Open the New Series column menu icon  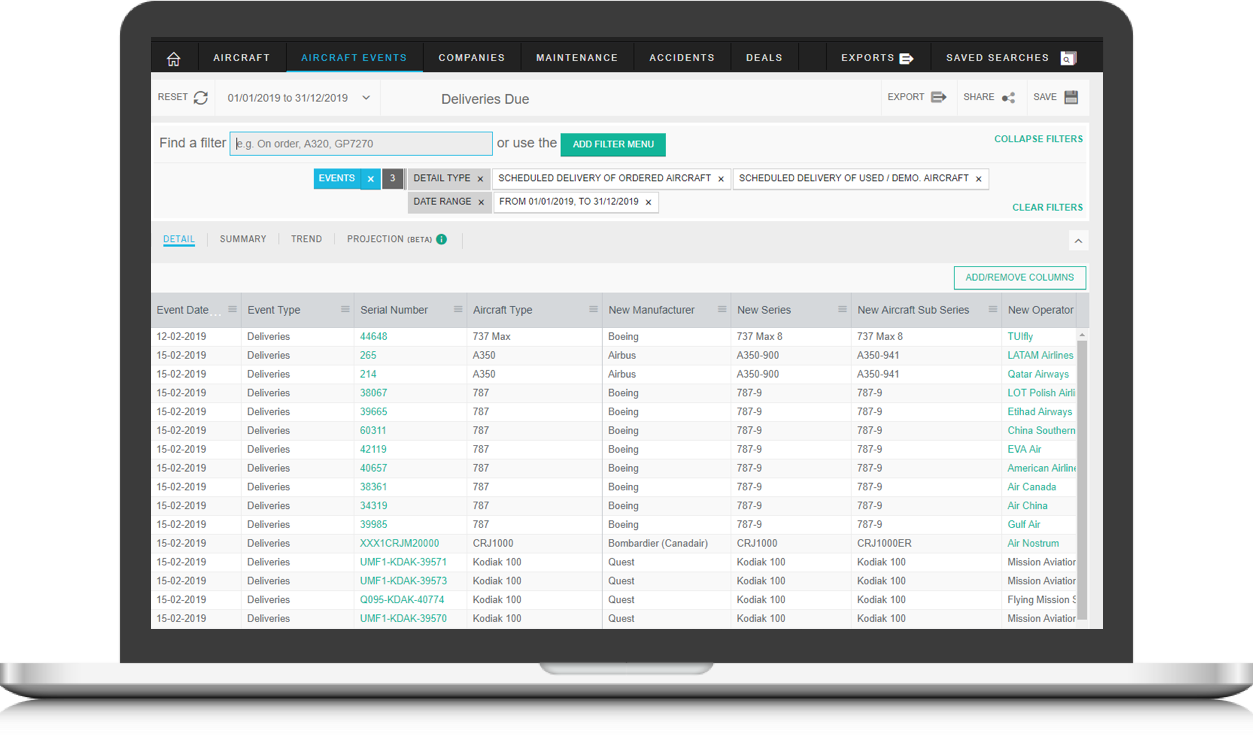pos(842,310)
